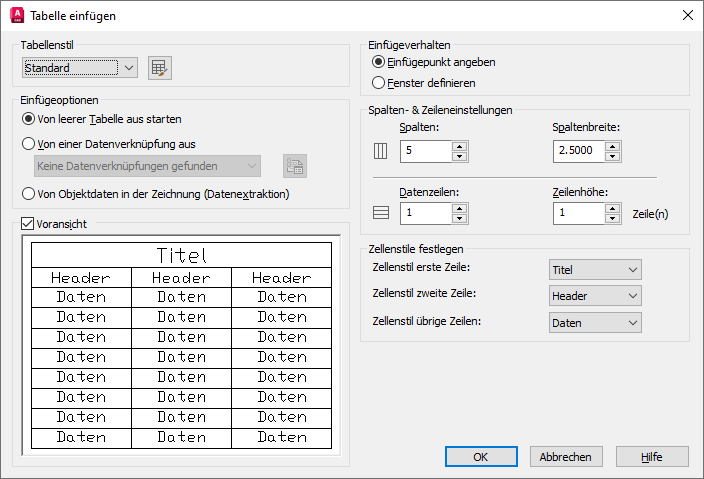Increase the Datenzeilen row count

[x=459, y=207]
